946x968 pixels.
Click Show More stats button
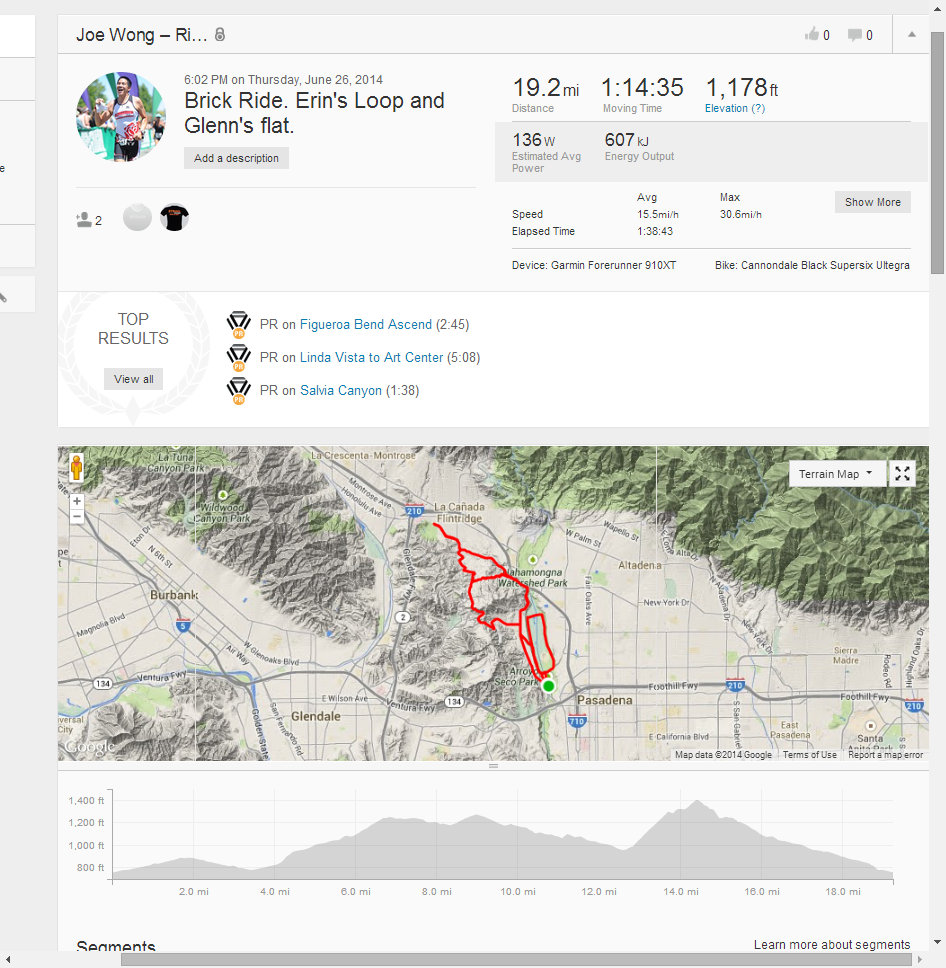tap(872, 202)
